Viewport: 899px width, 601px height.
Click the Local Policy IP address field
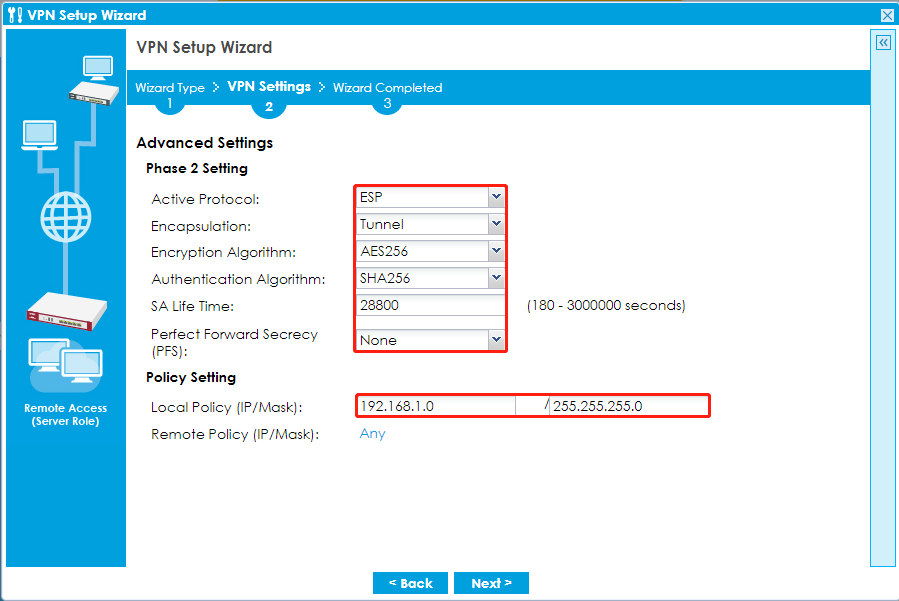point(436,406)
